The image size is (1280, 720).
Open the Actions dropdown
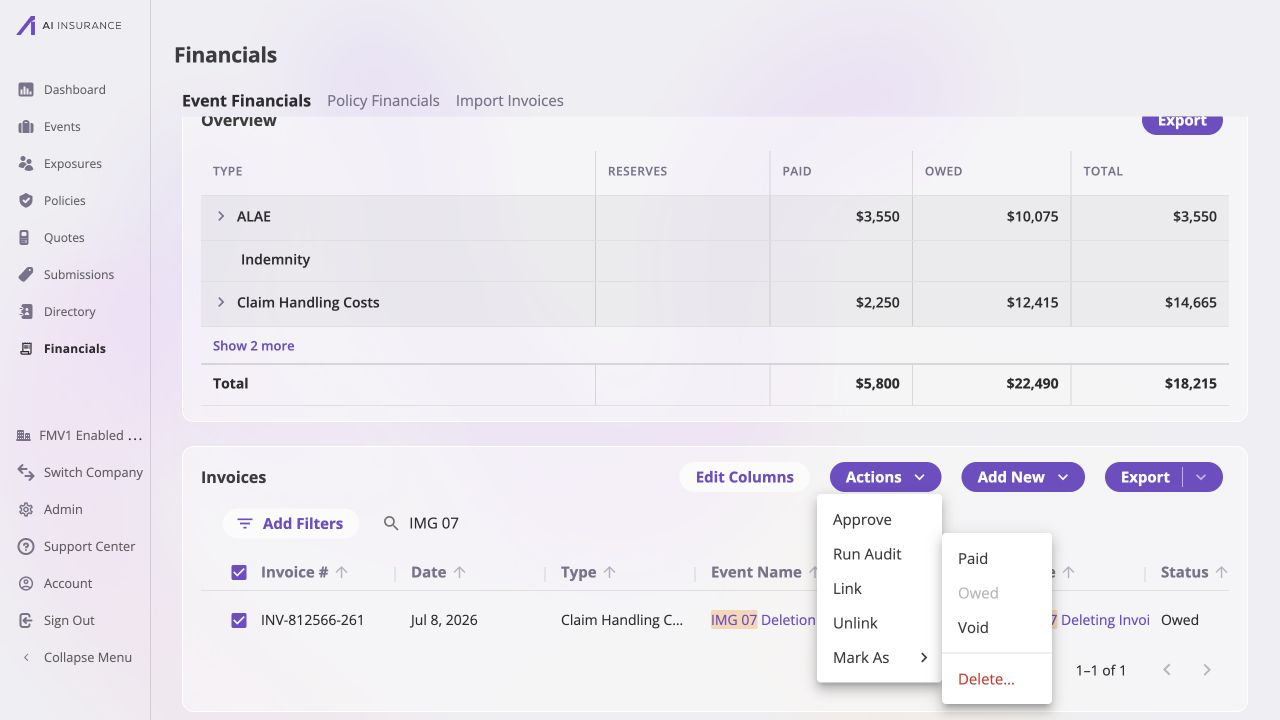pyautogui.click(x=885, y=477)
